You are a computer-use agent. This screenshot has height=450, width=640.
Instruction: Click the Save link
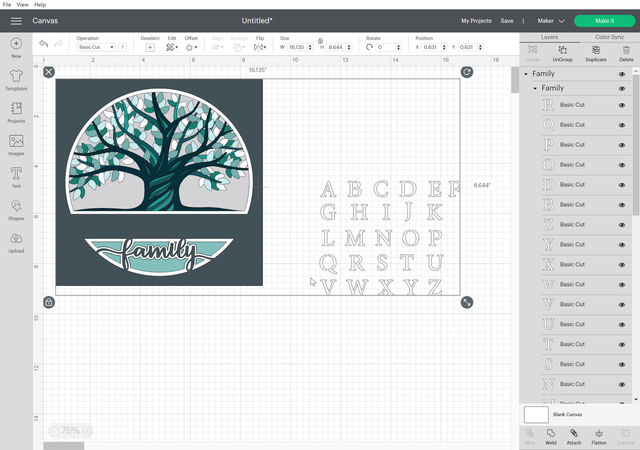pos(507,21)
